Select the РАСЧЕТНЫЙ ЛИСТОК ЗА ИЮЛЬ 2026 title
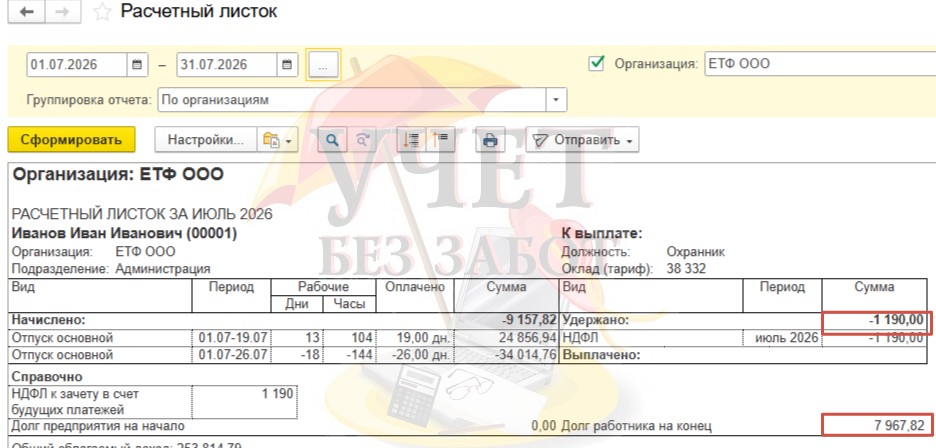This screenshot has height=448, width=936. [142, 214]
